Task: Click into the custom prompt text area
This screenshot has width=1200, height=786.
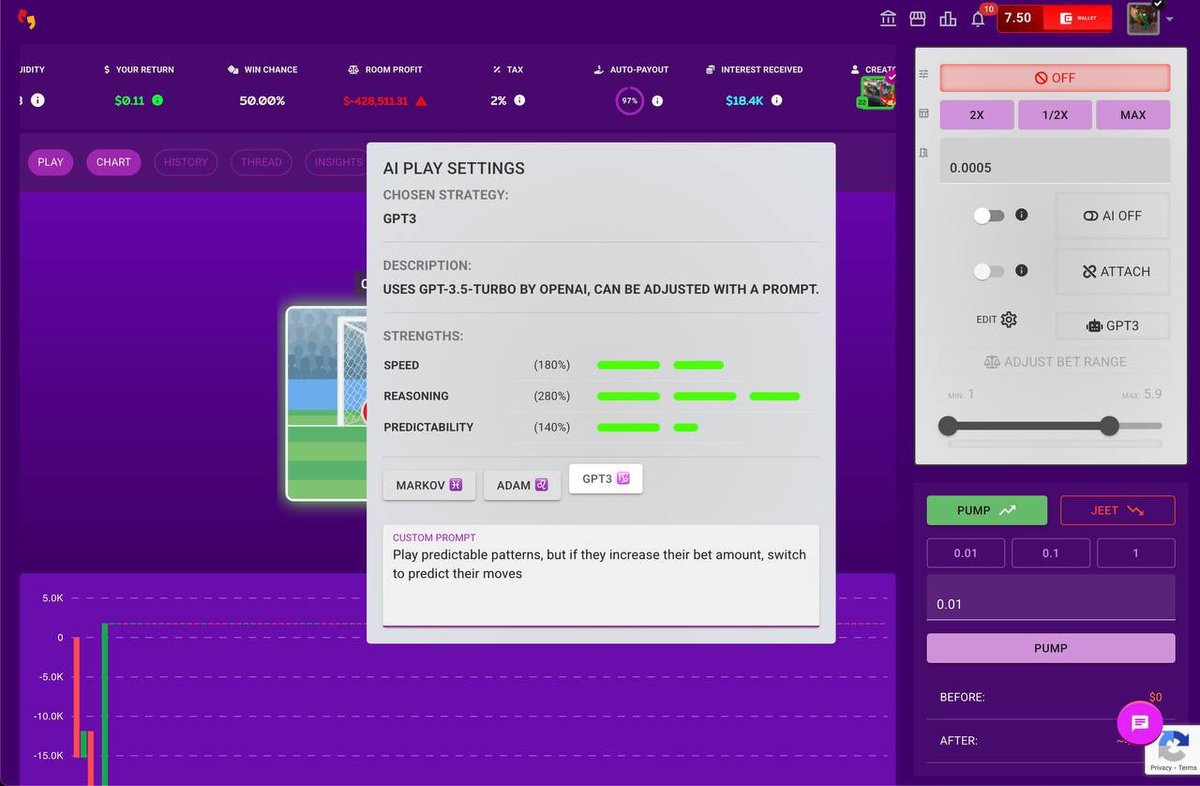Action: click(x=601, y=575)
